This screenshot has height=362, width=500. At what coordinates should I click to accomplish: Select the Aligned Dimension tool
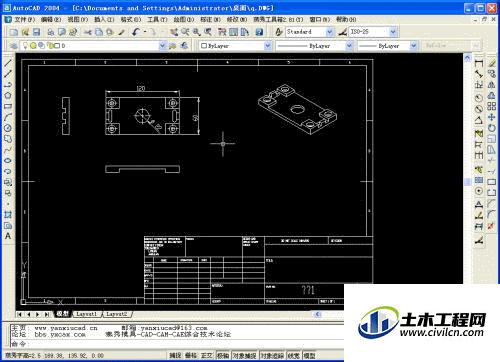pos(479,74)
